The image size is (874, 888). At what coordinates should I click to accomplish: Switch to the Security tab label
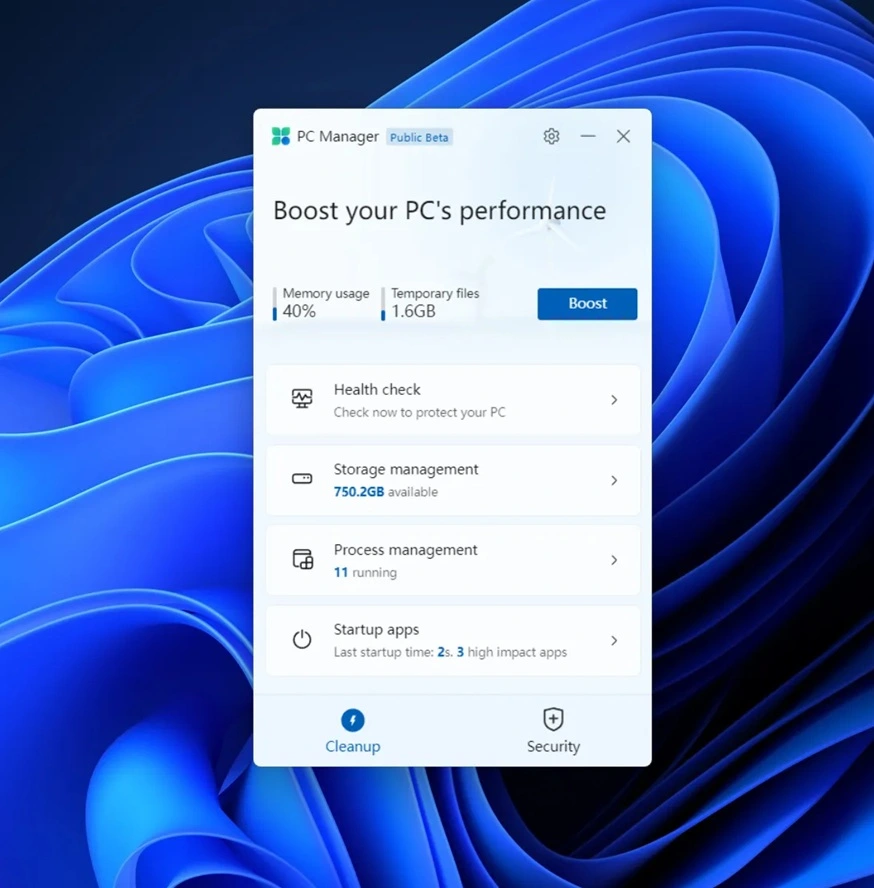[553, 746]
